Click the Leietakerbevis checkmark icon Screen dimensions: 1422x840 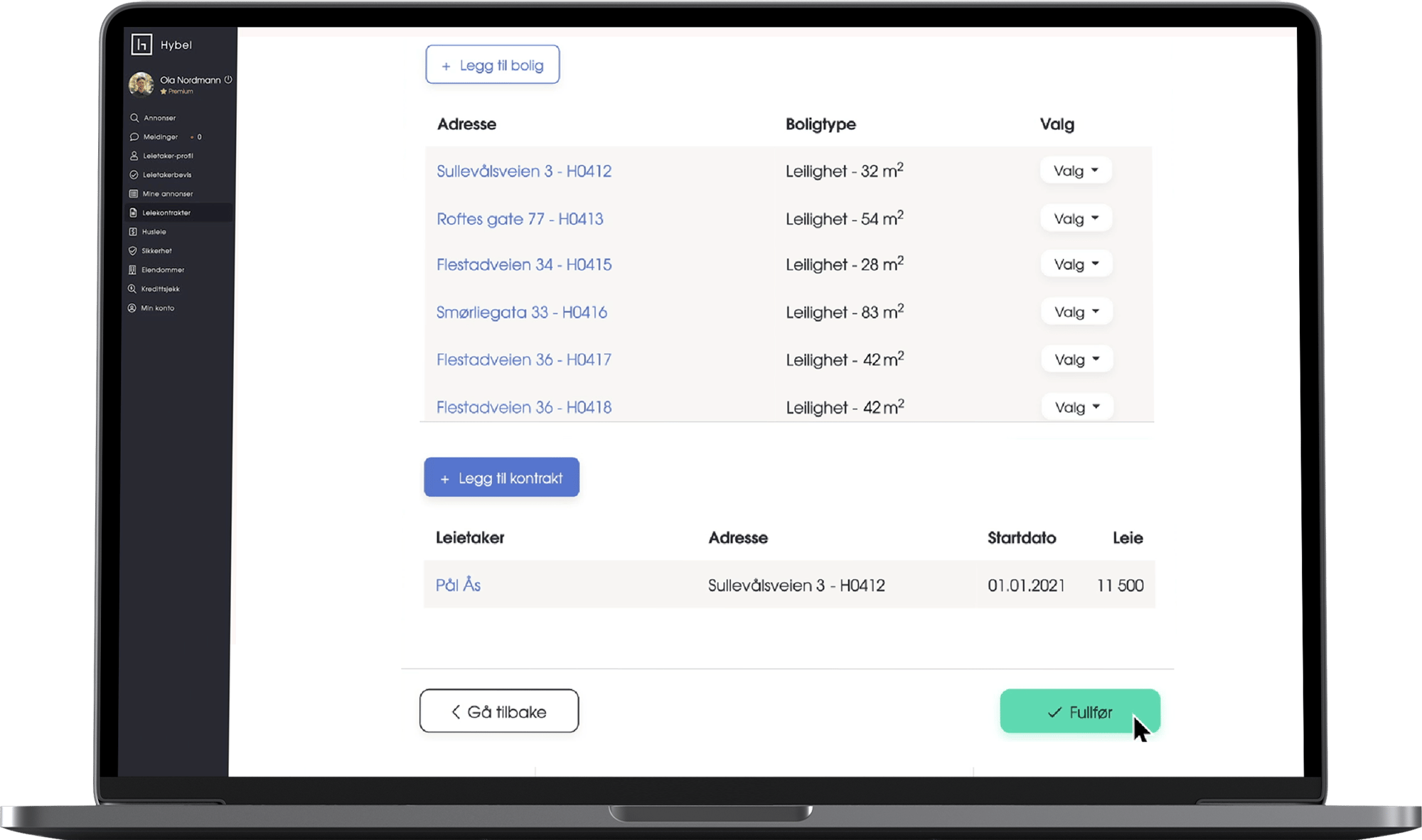133,175
